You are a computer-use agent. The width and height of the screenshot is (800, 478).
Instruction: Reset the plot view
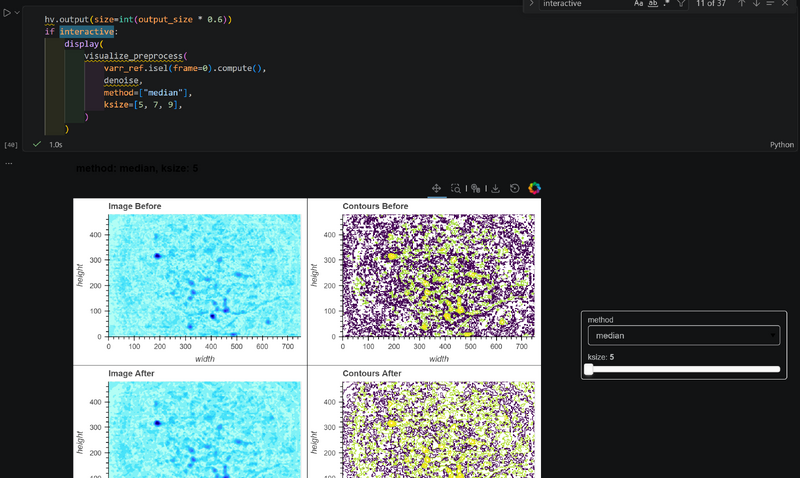514,188
